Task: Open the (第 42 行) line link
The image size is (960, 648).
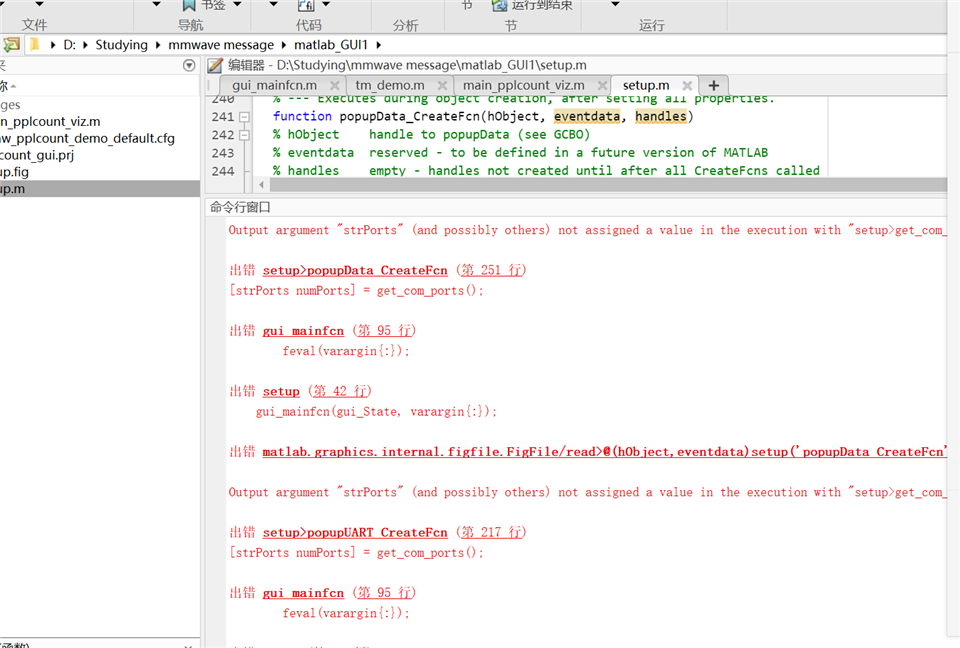Action: 339,391
